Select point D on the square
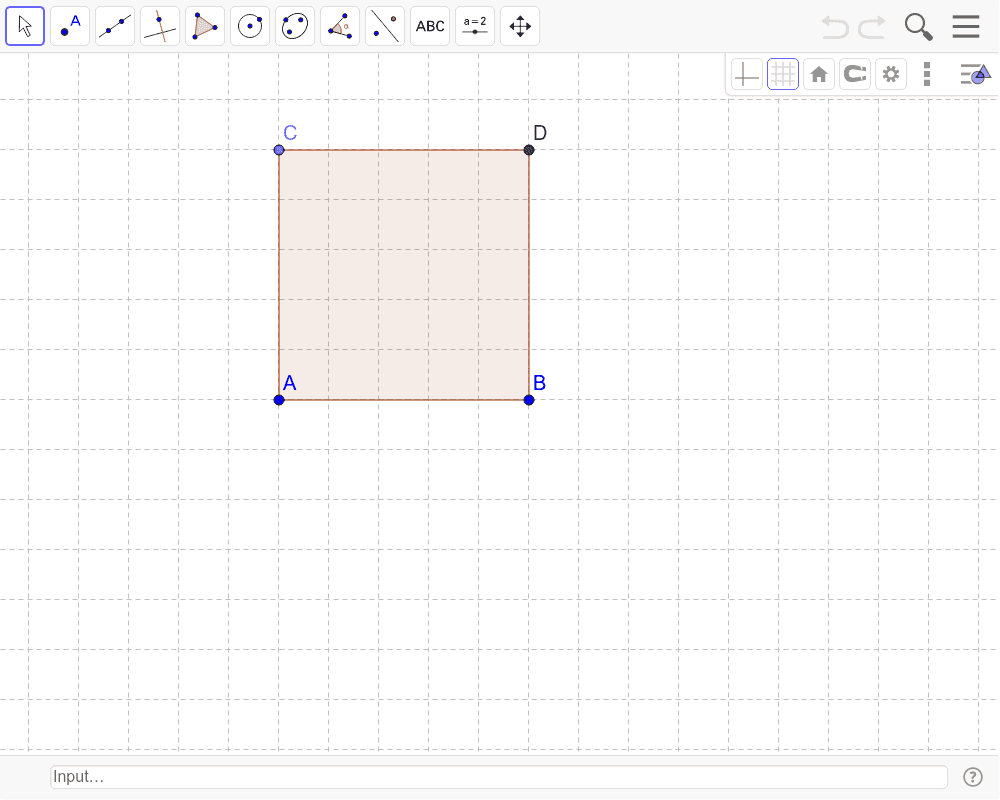 point(529,150)
